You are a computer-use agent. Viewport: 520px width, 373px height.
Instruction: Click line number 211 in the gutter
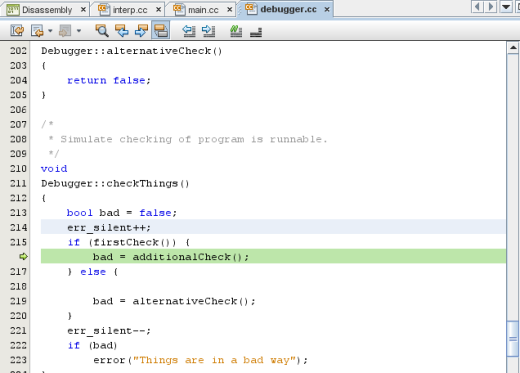tap(18, 183)
